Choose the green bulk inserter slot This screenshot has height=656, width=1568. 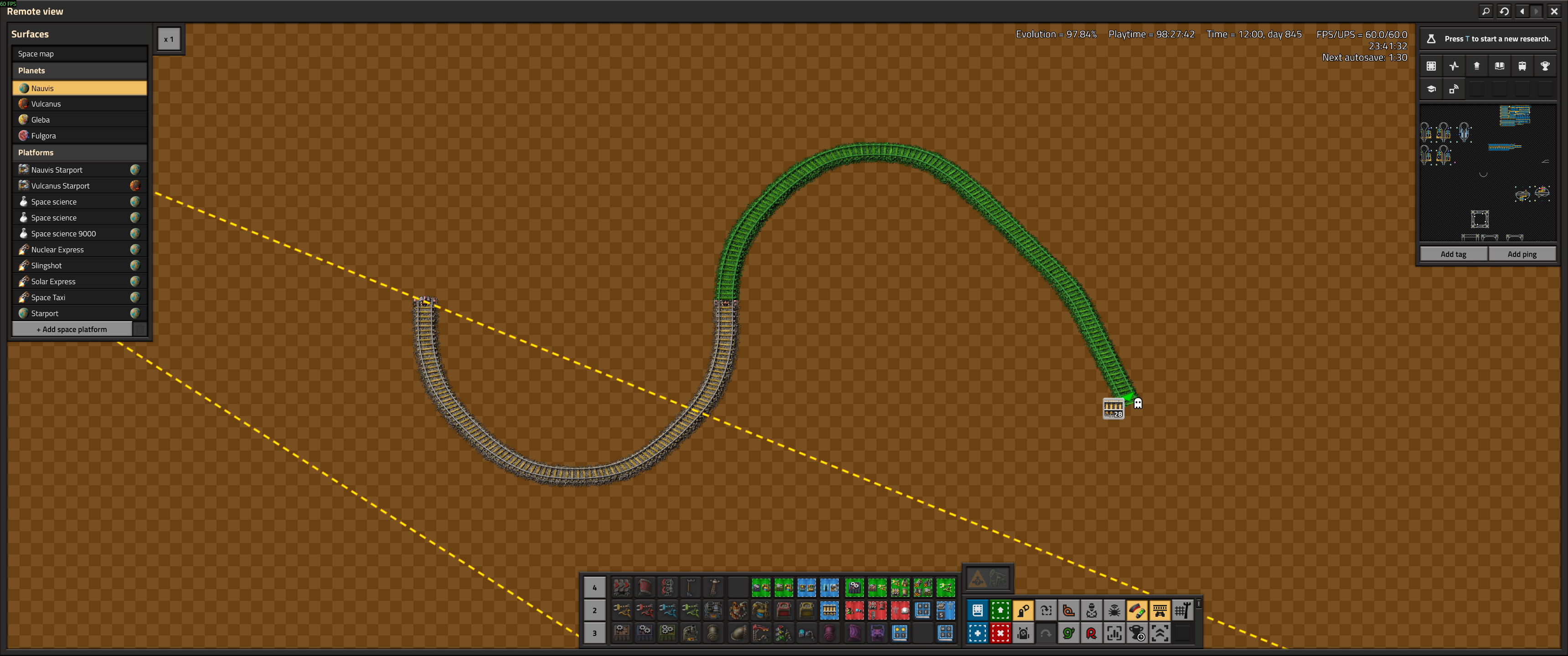point(690,610)
